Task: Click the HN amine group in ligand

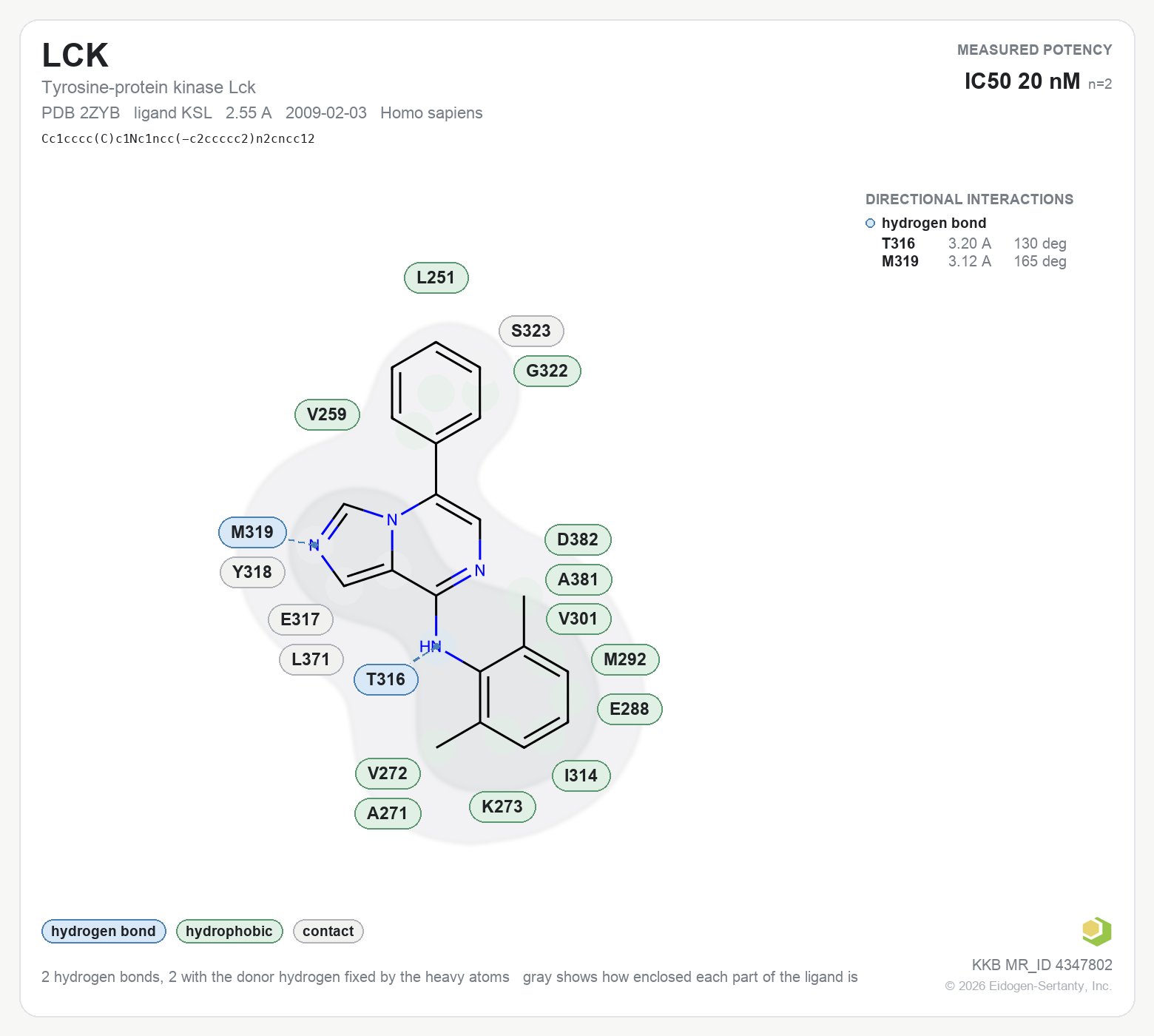Action: (x=431, y=647)
